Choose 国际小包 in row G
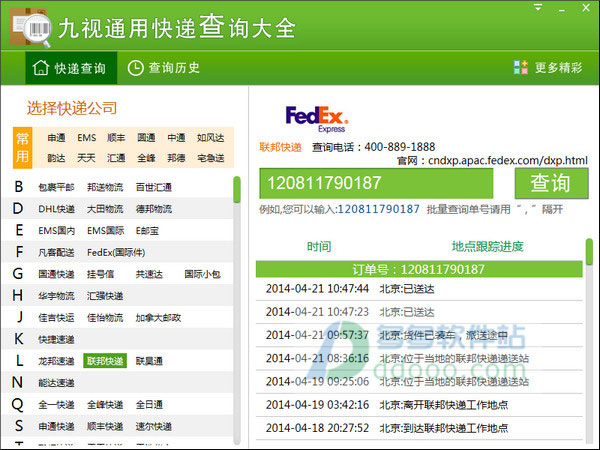Image resolution: width=600 pixels, height=450 pixels. 202,274
